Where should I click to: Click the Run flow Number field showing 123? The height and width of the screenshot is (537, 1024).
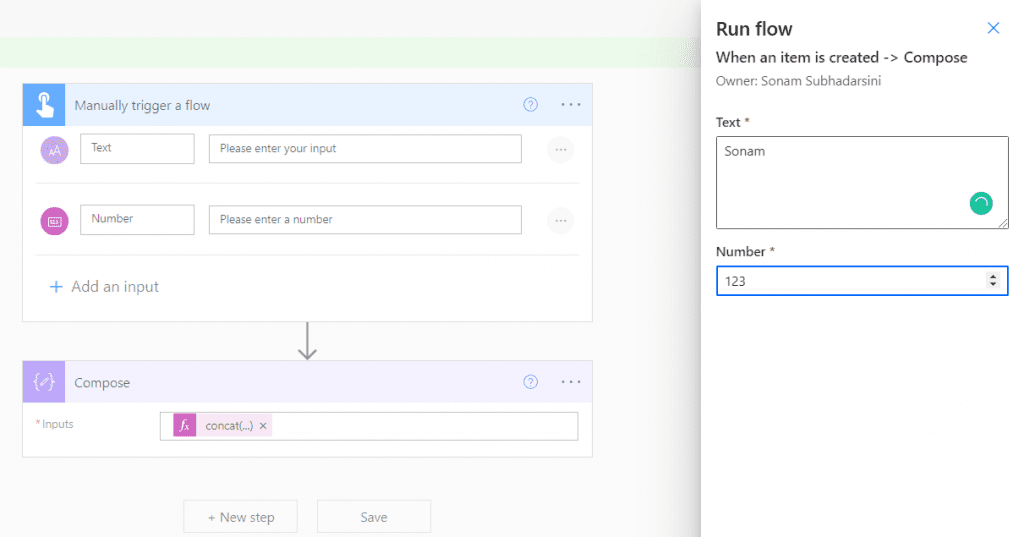point(862,281)
